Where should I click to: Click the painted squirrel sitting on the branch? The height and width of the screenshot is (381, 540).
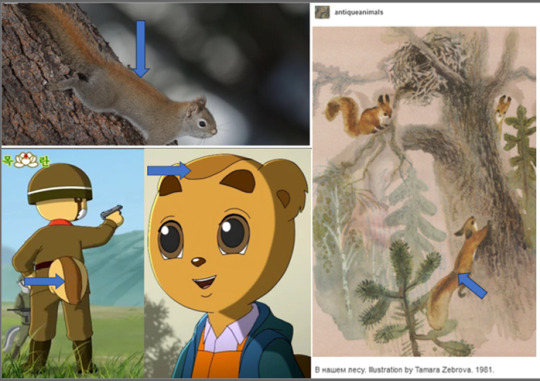360,116
